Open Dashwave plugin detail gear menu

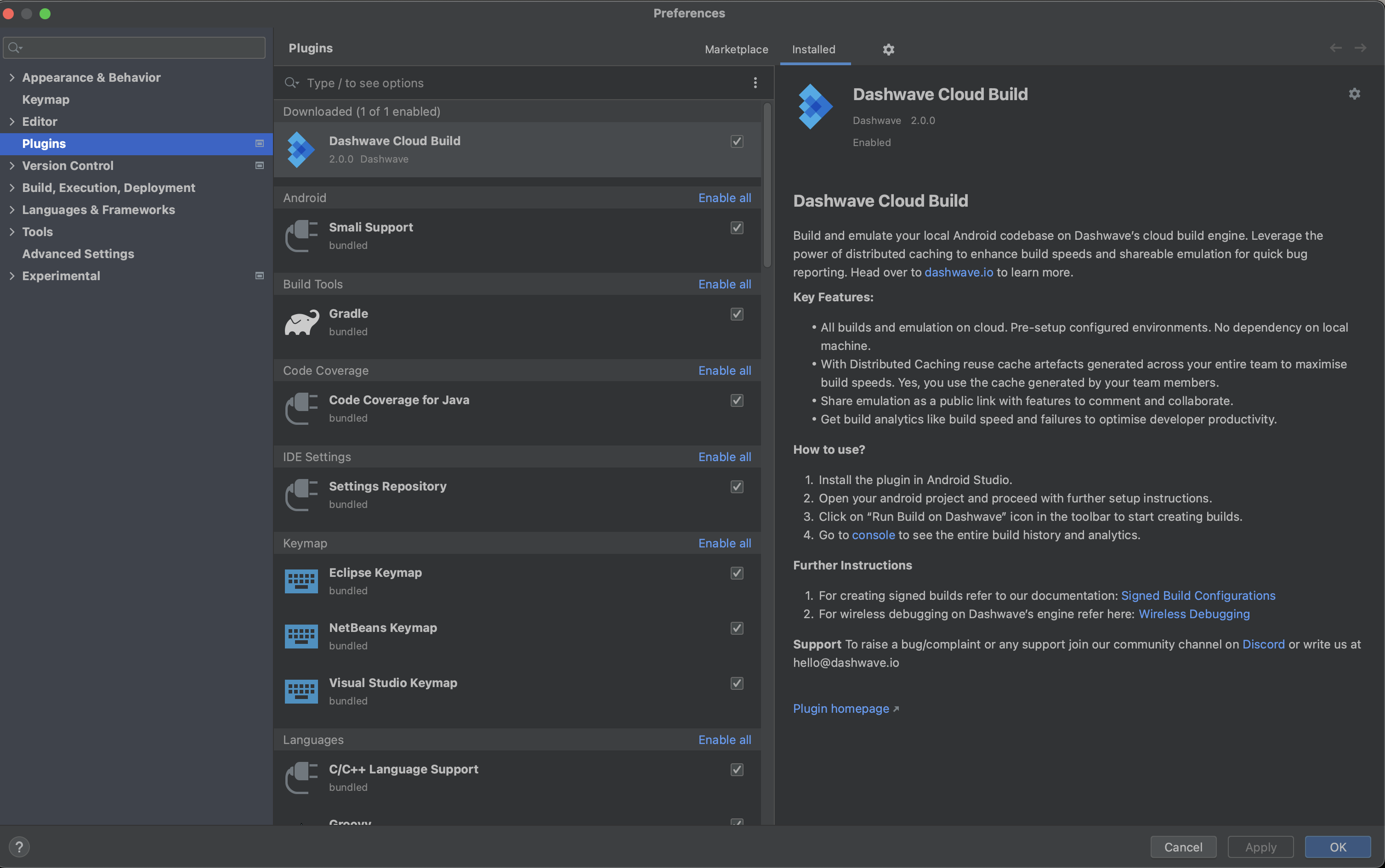(1354, 94)
